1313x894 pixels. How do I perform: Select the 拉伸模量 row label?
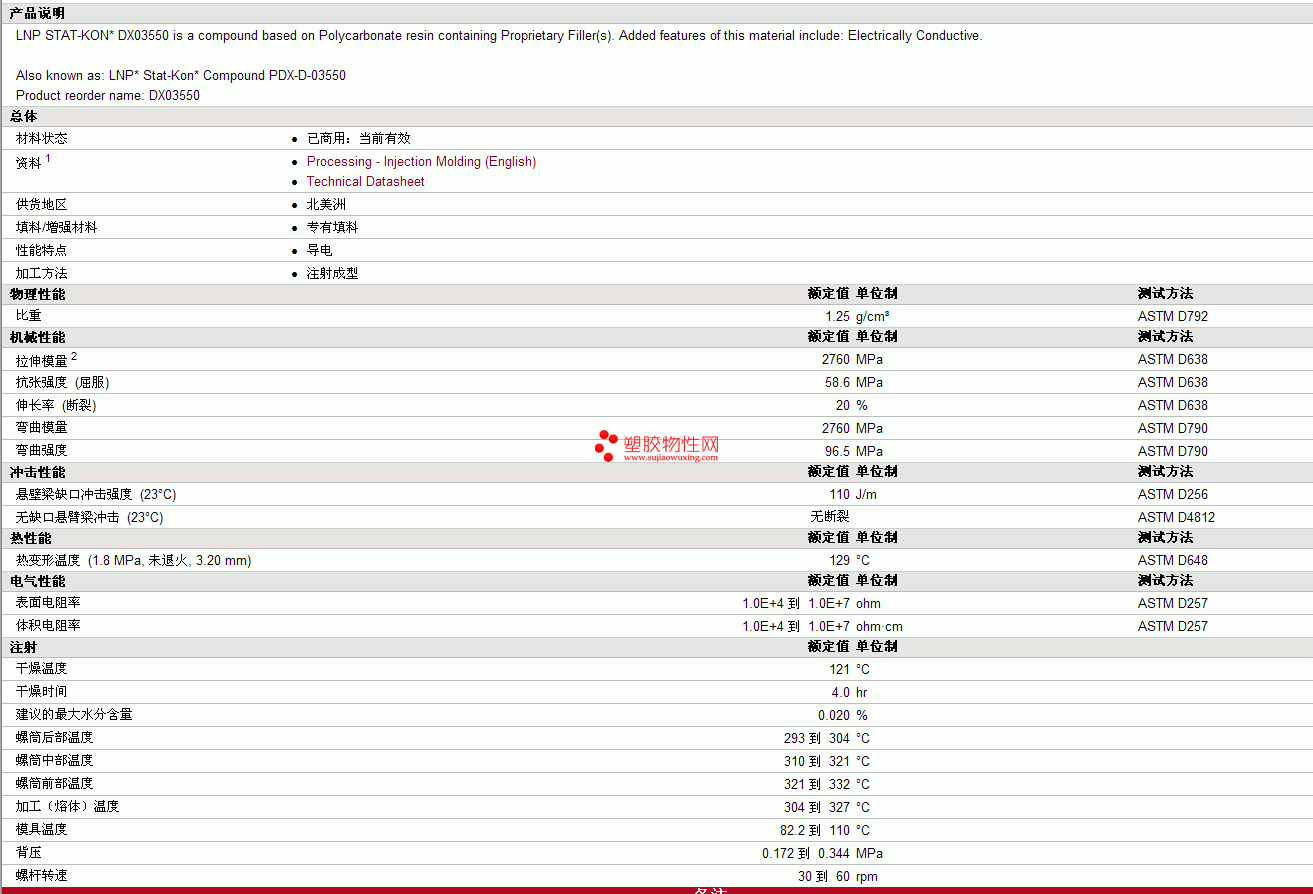[x=42, y=360]
